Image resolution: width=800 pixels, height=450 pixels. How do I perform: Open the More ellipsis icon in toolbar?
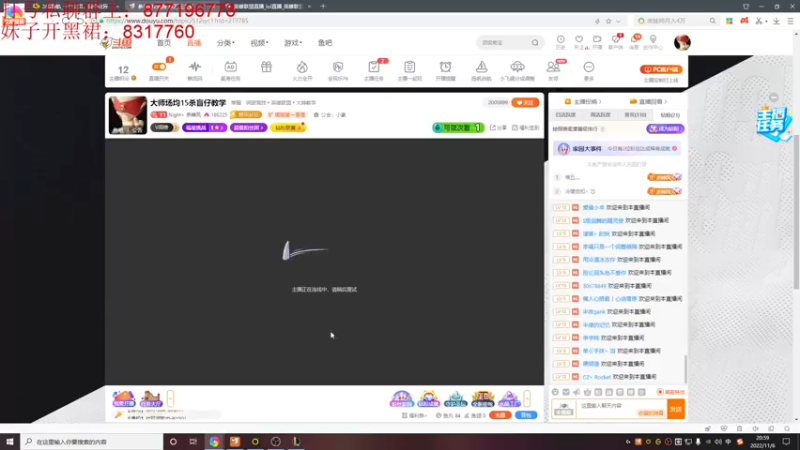click(x=589, y=67)
